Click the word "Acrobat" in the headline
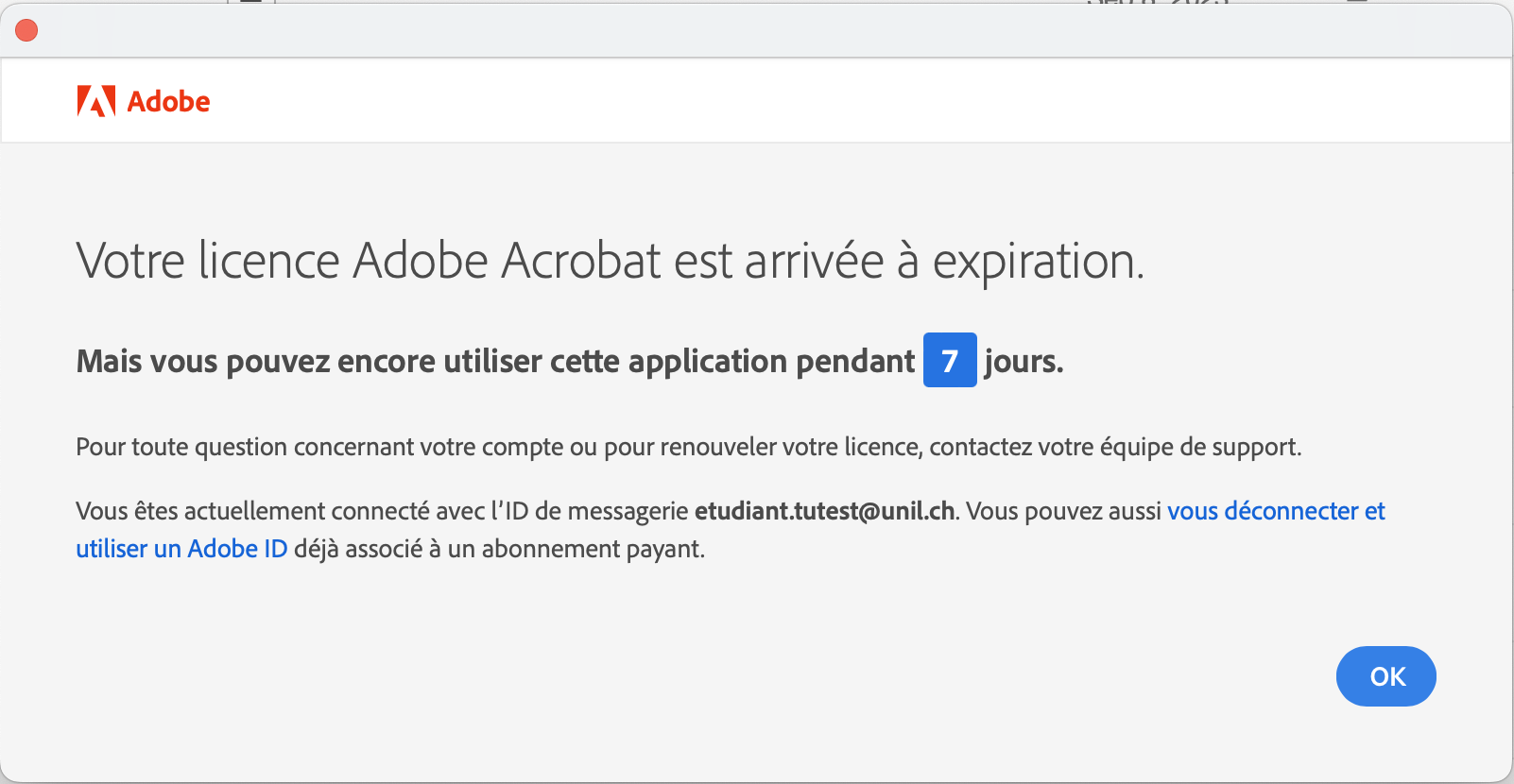1514x784 pixels. [x=580, y=261]
